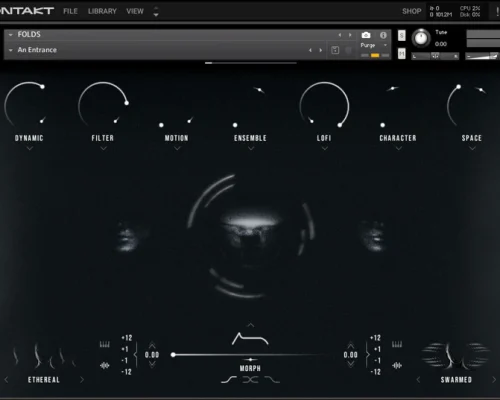Click the SPACE label
500x400 pixels.
pyautogui.click(x=472, y=138)
